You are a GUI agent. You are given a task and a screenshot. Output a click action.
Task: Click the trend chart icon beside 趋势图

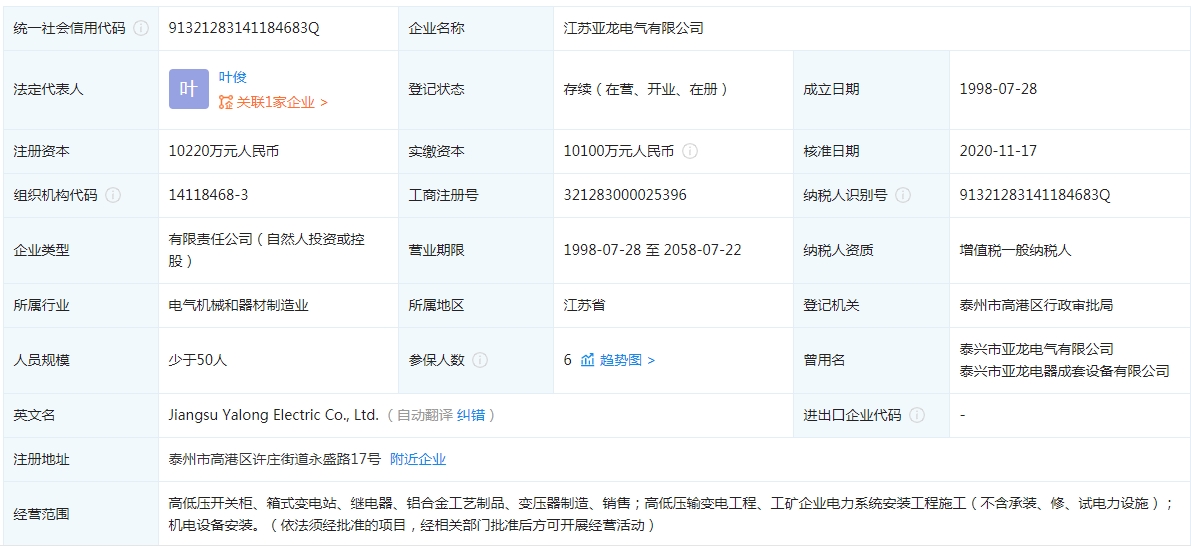pyautogui.click(x=588, y=360)
